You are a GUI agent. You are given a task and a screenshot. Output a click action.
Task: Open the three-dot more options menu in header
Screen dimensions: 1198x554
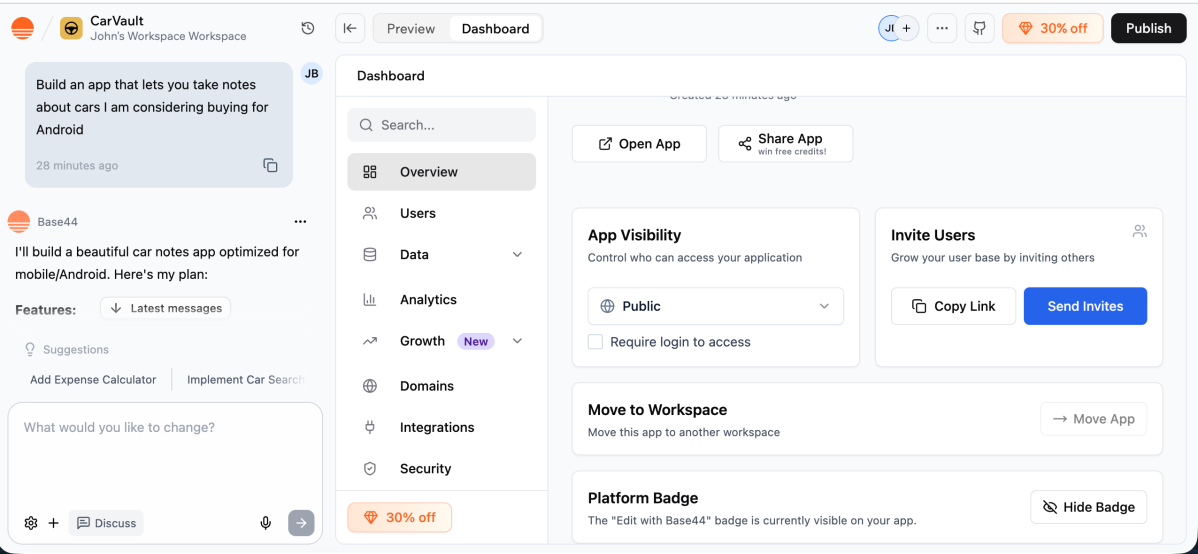coord(942,28)
